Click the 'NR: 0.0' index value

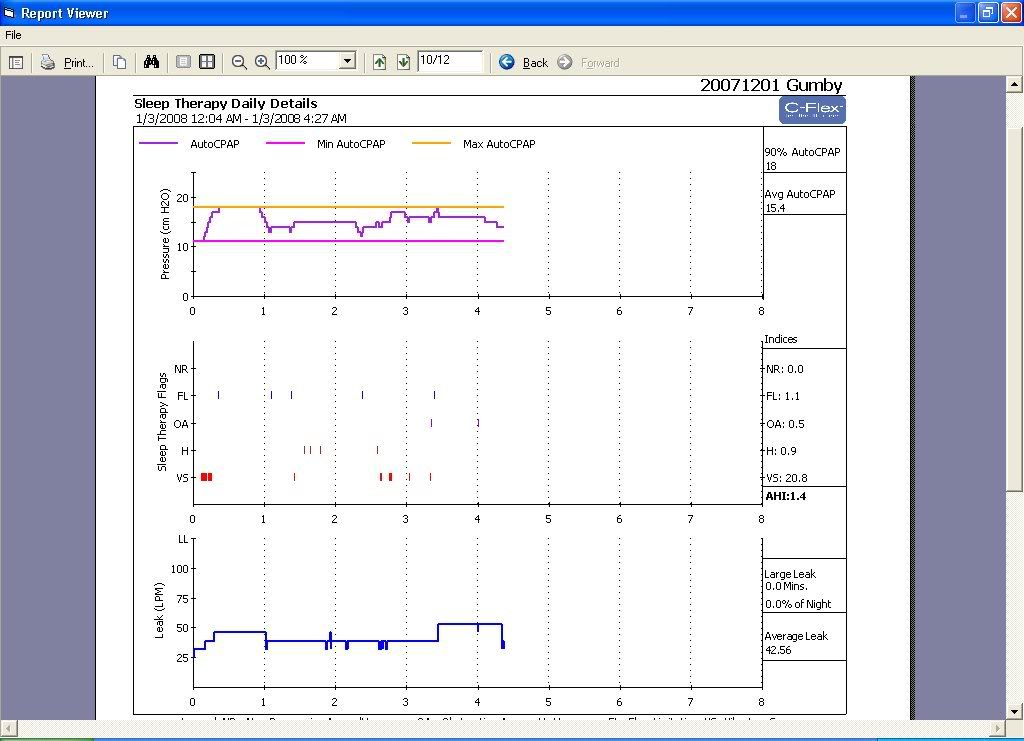pyautogui.click(x=785, y=370)
